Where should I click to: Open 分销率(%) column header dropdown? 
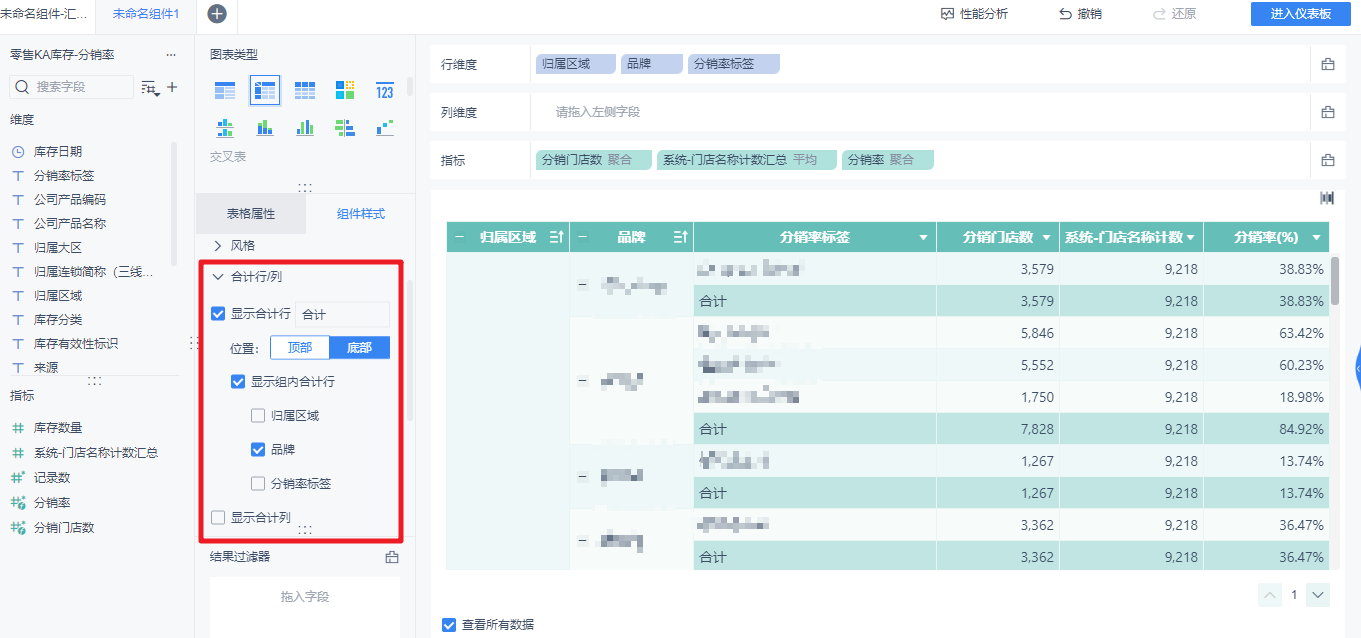pyautogui.click(x=1317, y=238)
